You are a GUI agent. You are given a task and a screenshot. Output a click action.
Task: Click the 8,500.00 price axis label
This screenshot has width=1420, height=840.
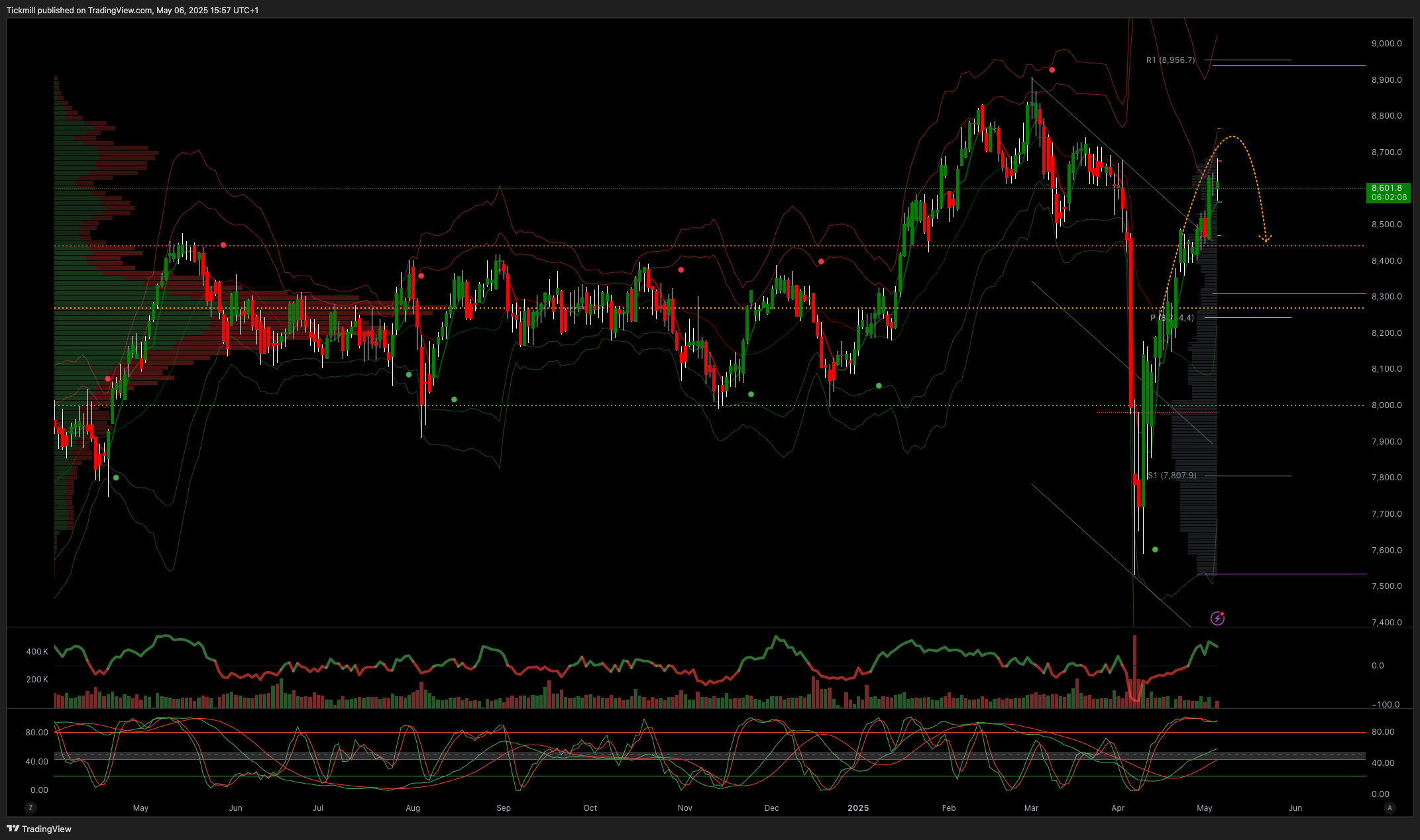(1387, 225)
